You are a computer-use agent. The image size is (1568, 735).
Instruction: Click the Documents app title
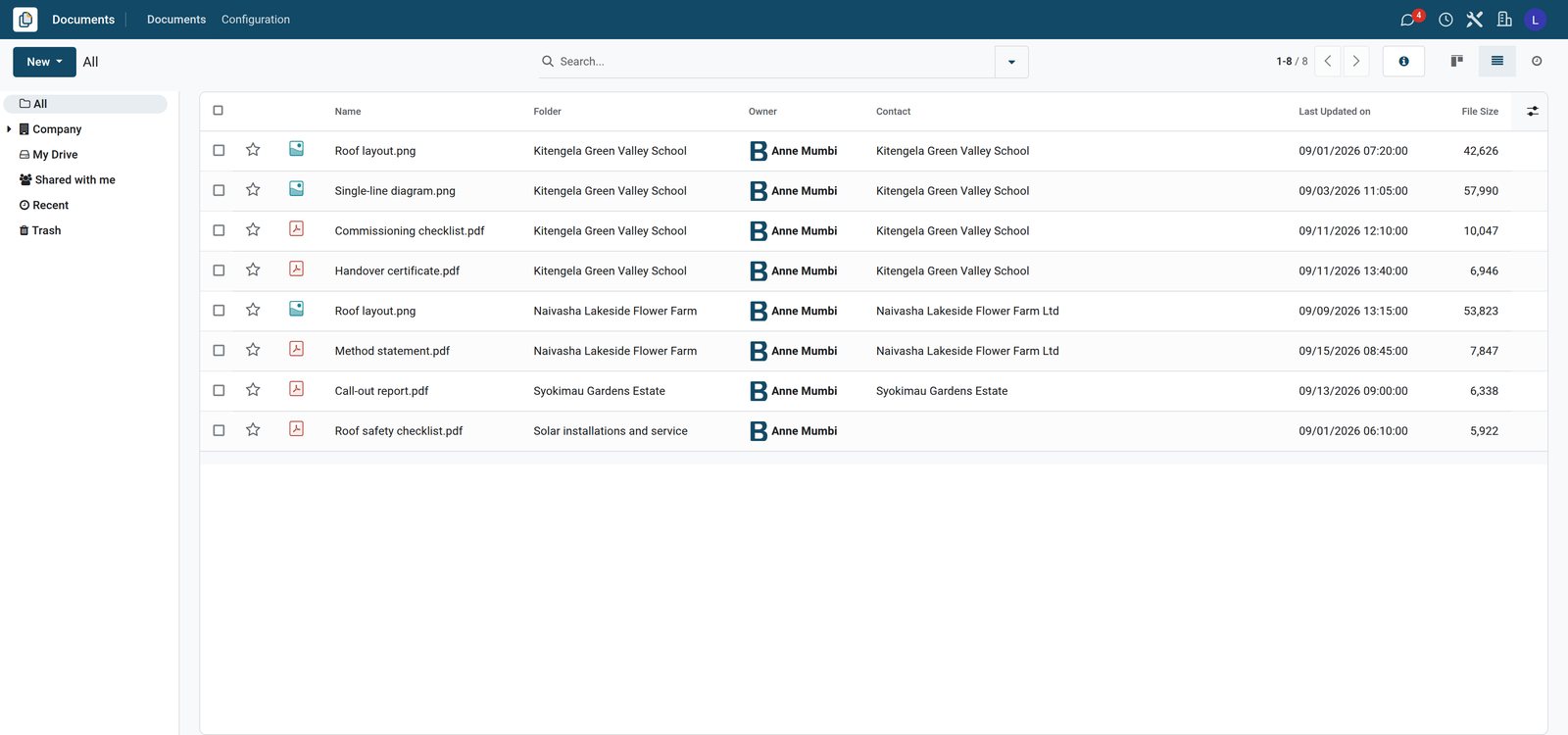tap(83, 20)
